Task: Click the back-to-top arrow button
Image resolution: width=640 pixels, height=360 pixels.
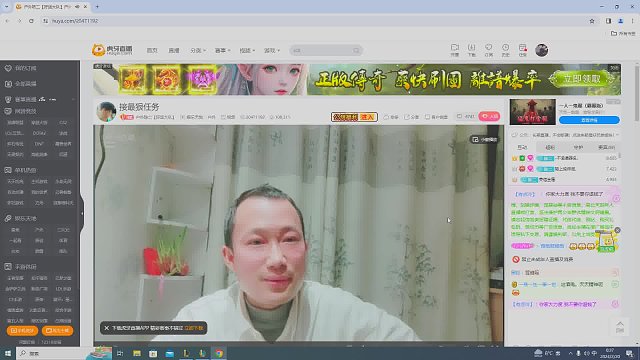Action: click(x=620, y=326)
